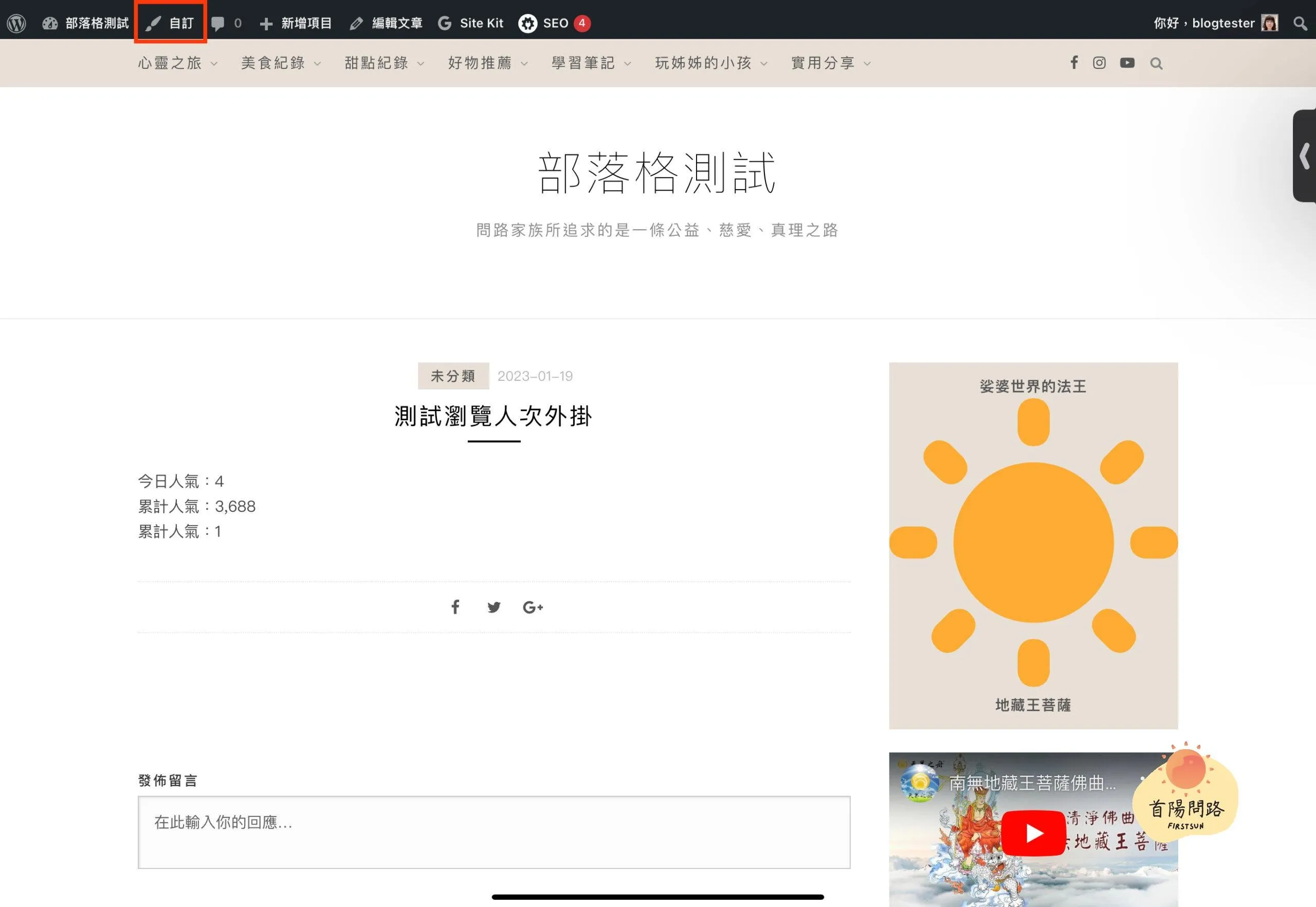
Task: Expand the 美食紀錄 dropdown menu
Action: (281, 63)
